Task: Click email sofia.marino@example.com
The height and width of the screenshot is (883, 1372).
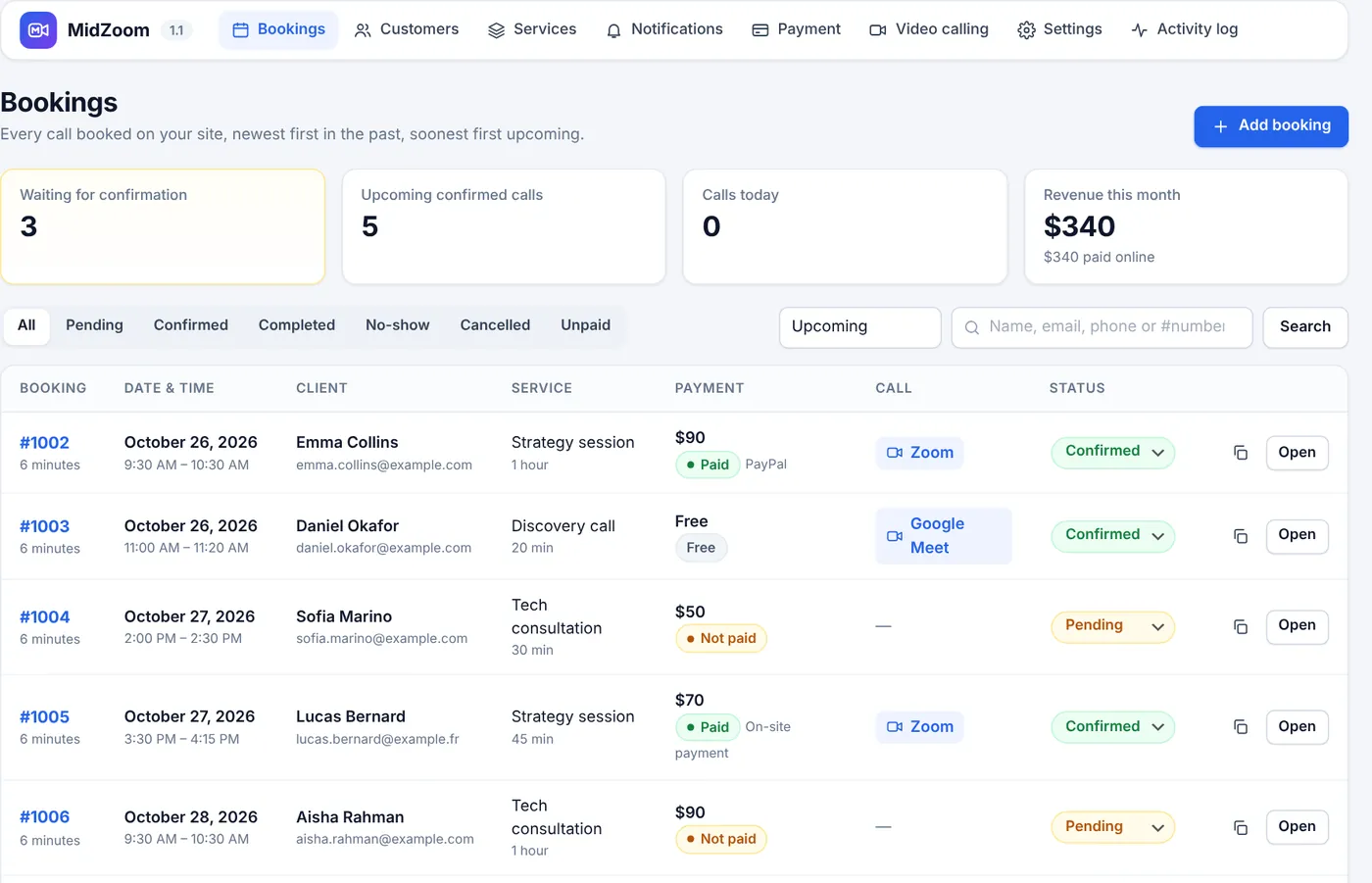Action: coord(382,639)
